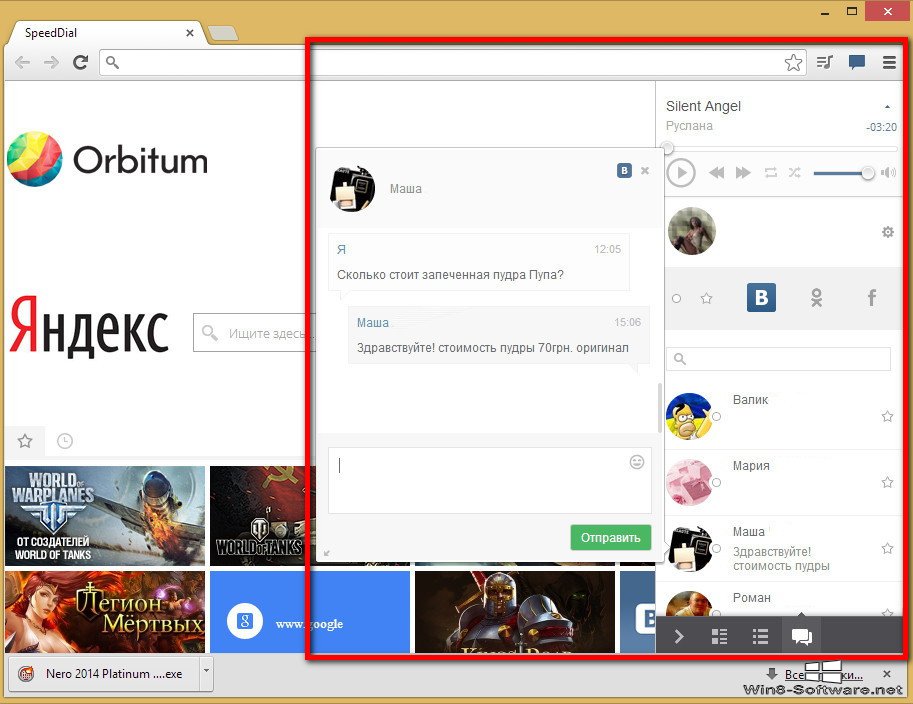Go forward using browser forward arrow
The image size is (913, 704).
coord(51,62)
